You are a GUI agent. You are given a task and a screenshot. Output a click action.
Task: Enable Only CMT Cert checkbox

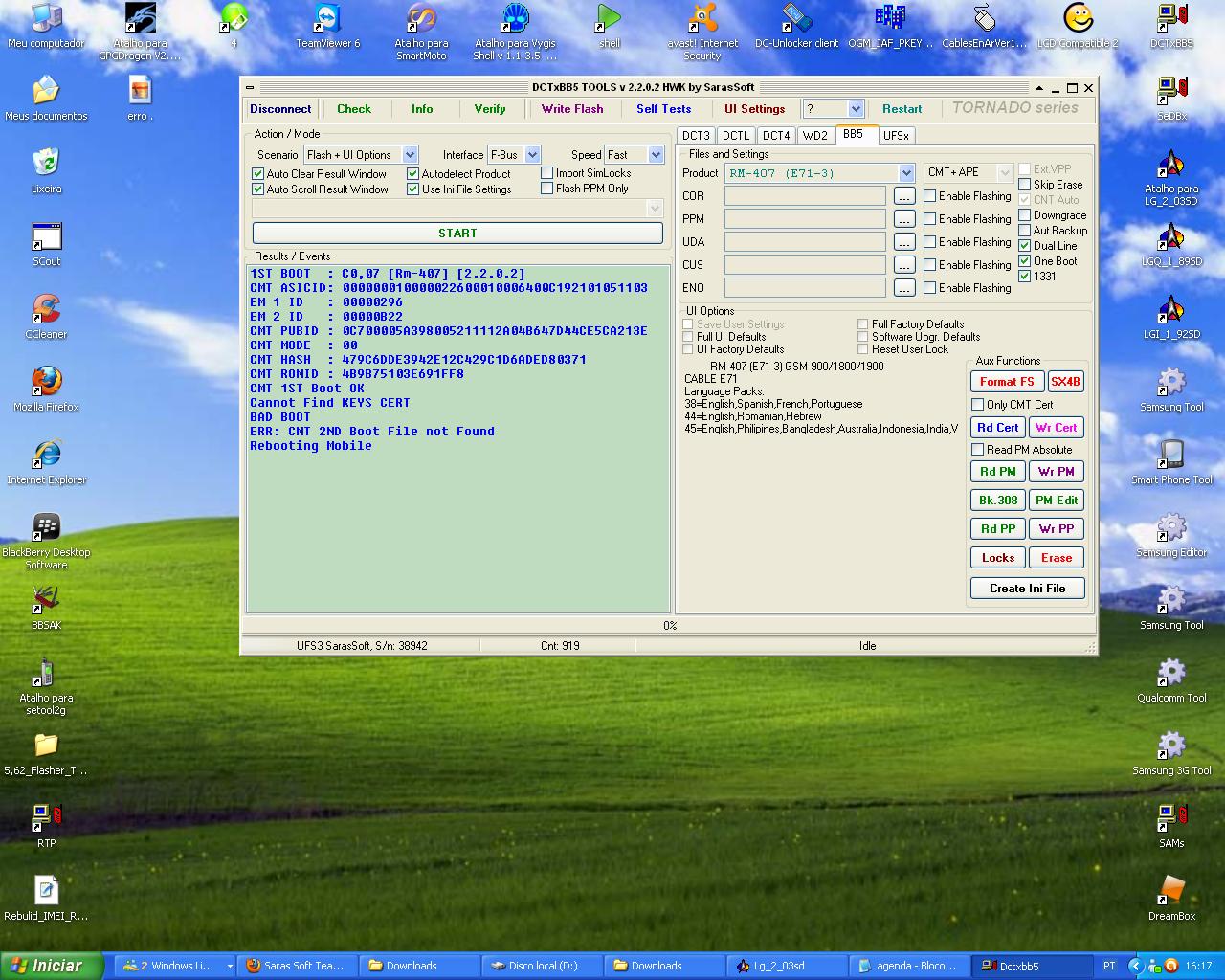point(977,405)
